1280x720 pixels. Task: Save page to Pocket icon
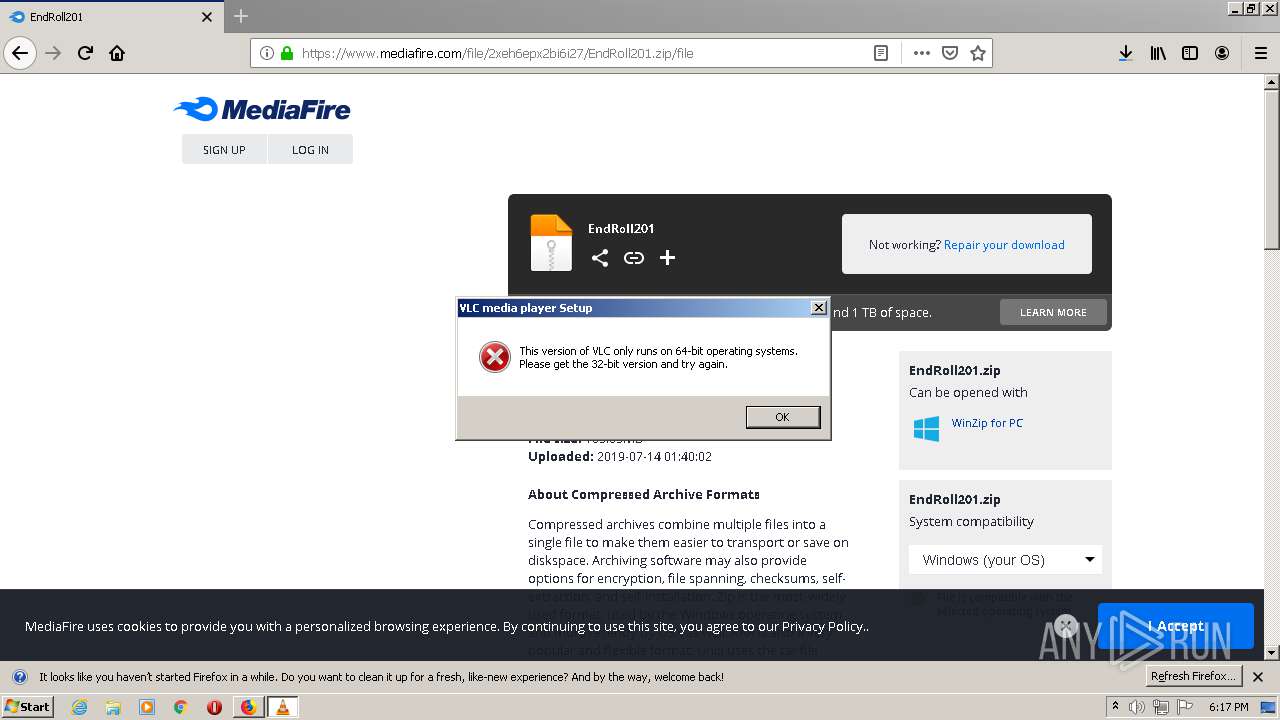click(x=950, y=53)
